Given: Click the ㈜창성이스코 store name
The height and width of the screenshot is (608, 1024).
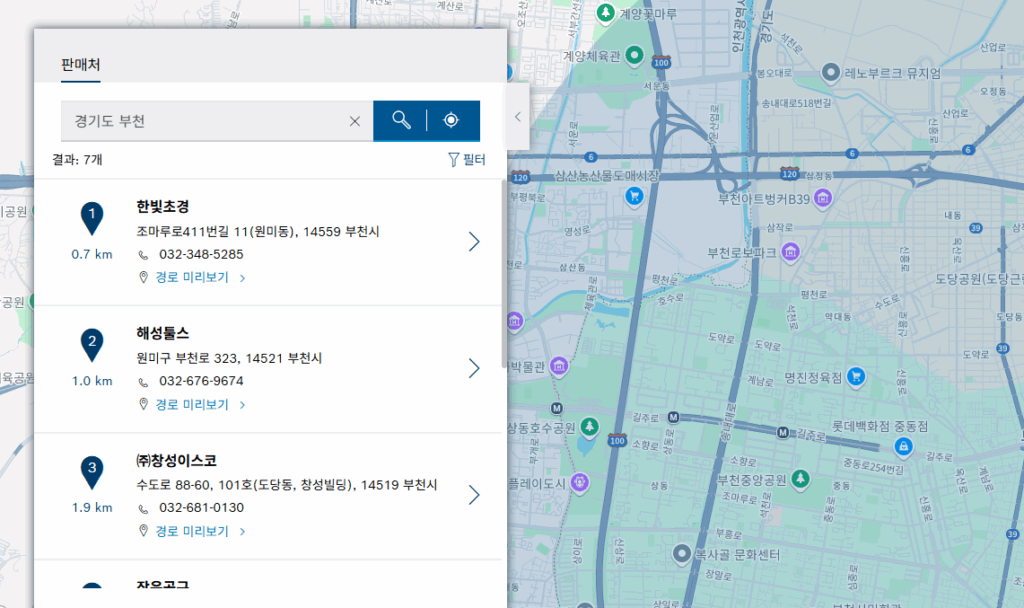Looking at the screenshot, I should [176, 460].
